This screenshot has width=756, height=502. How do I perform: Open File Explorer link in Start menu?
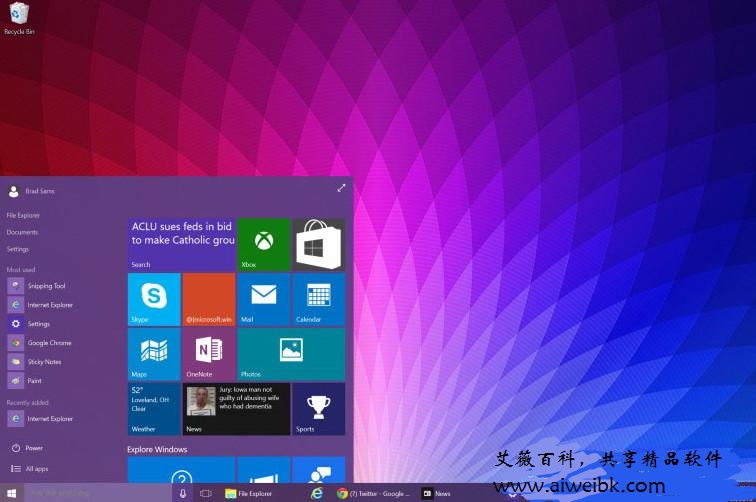(x=23, y=216)
